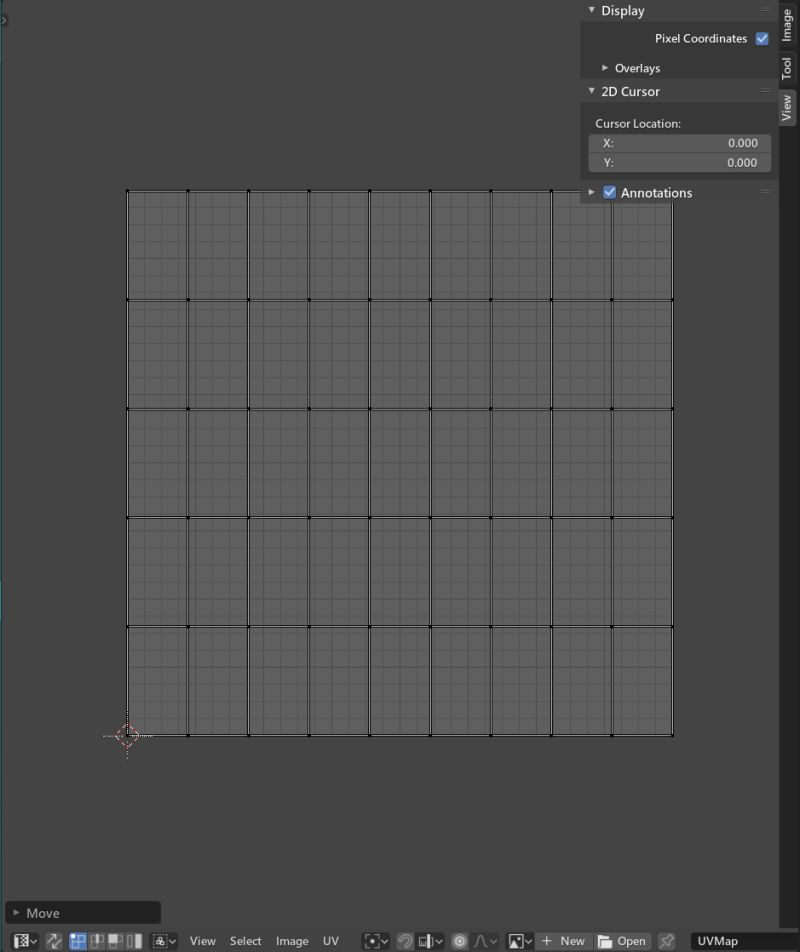The width and height of the screenshot is (800, 952).
Task: Open the UV menu
Action: (x=331, y=941)
